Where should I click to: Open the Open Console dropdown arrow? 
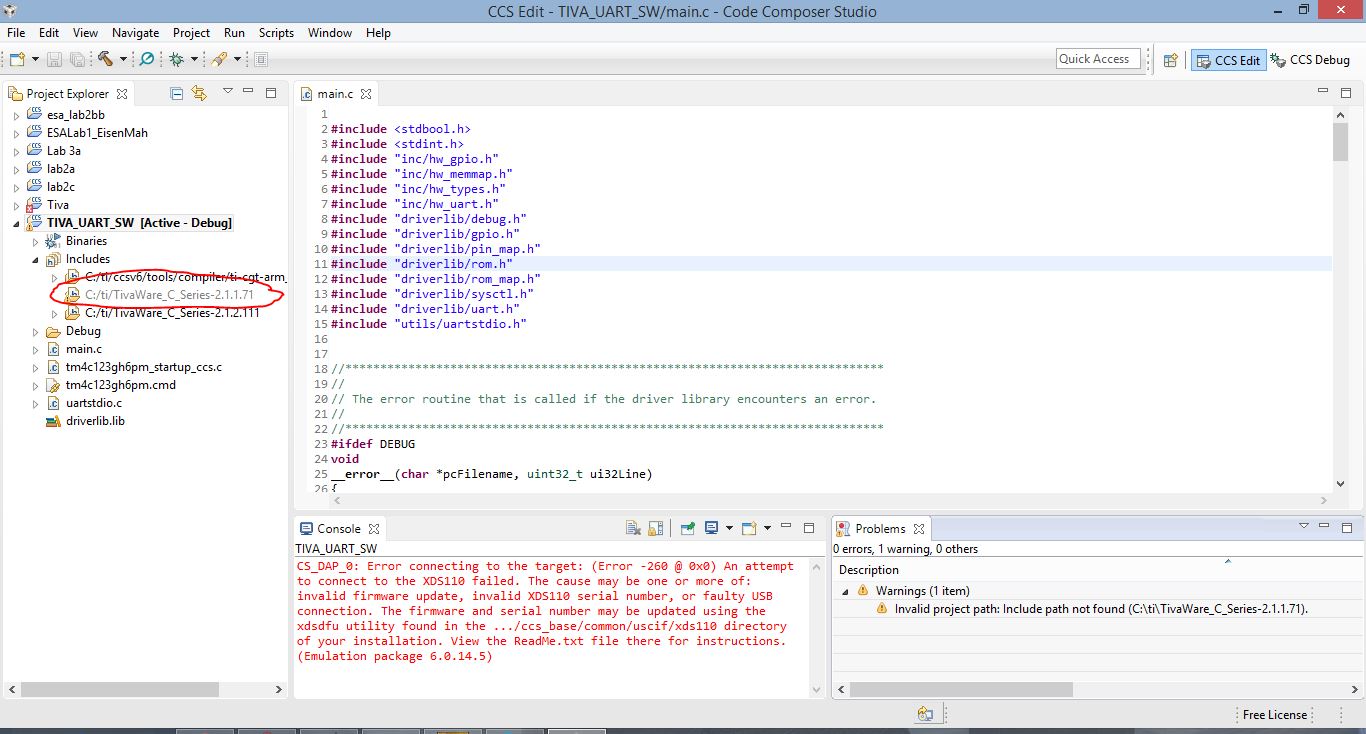pos(767,528)
